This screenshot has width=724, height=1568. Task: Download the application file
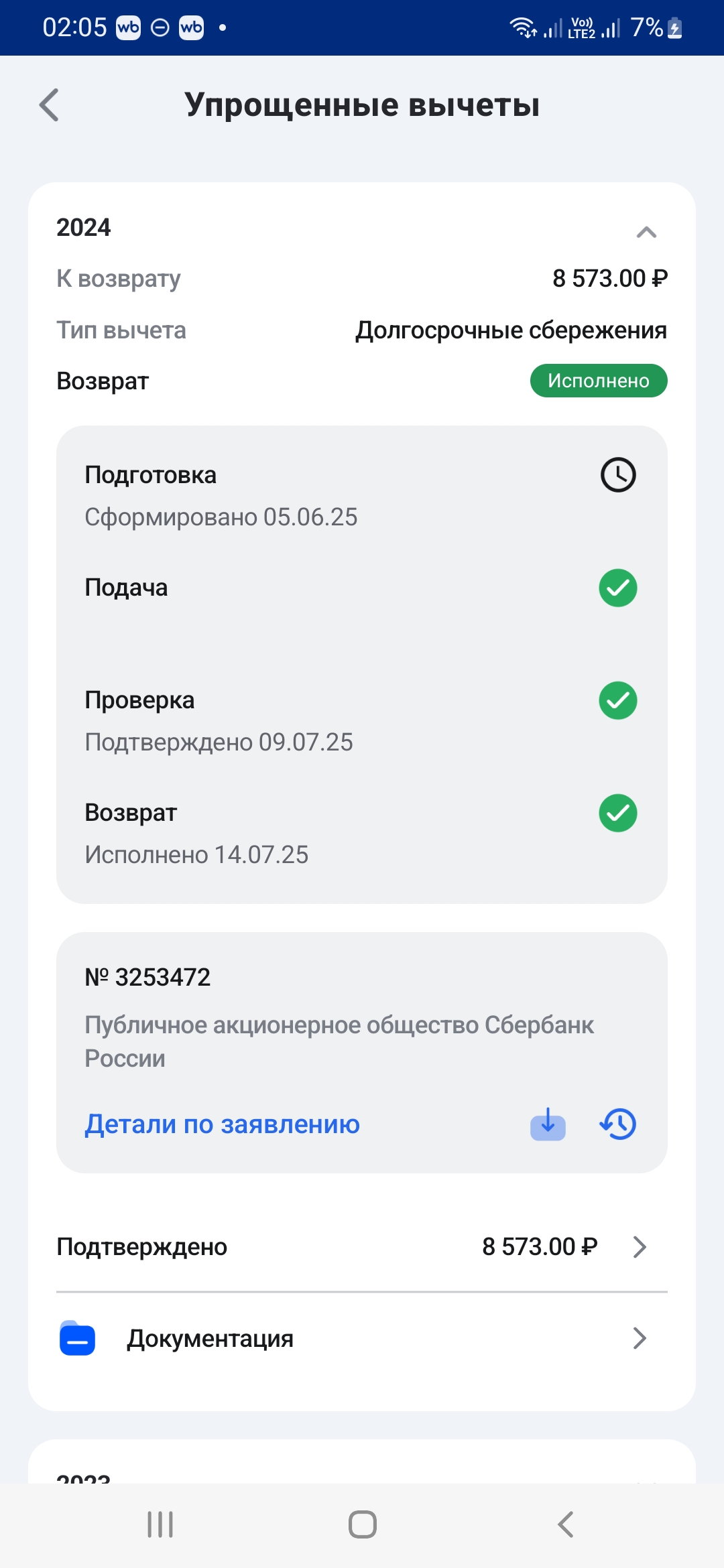point(548,1124)
